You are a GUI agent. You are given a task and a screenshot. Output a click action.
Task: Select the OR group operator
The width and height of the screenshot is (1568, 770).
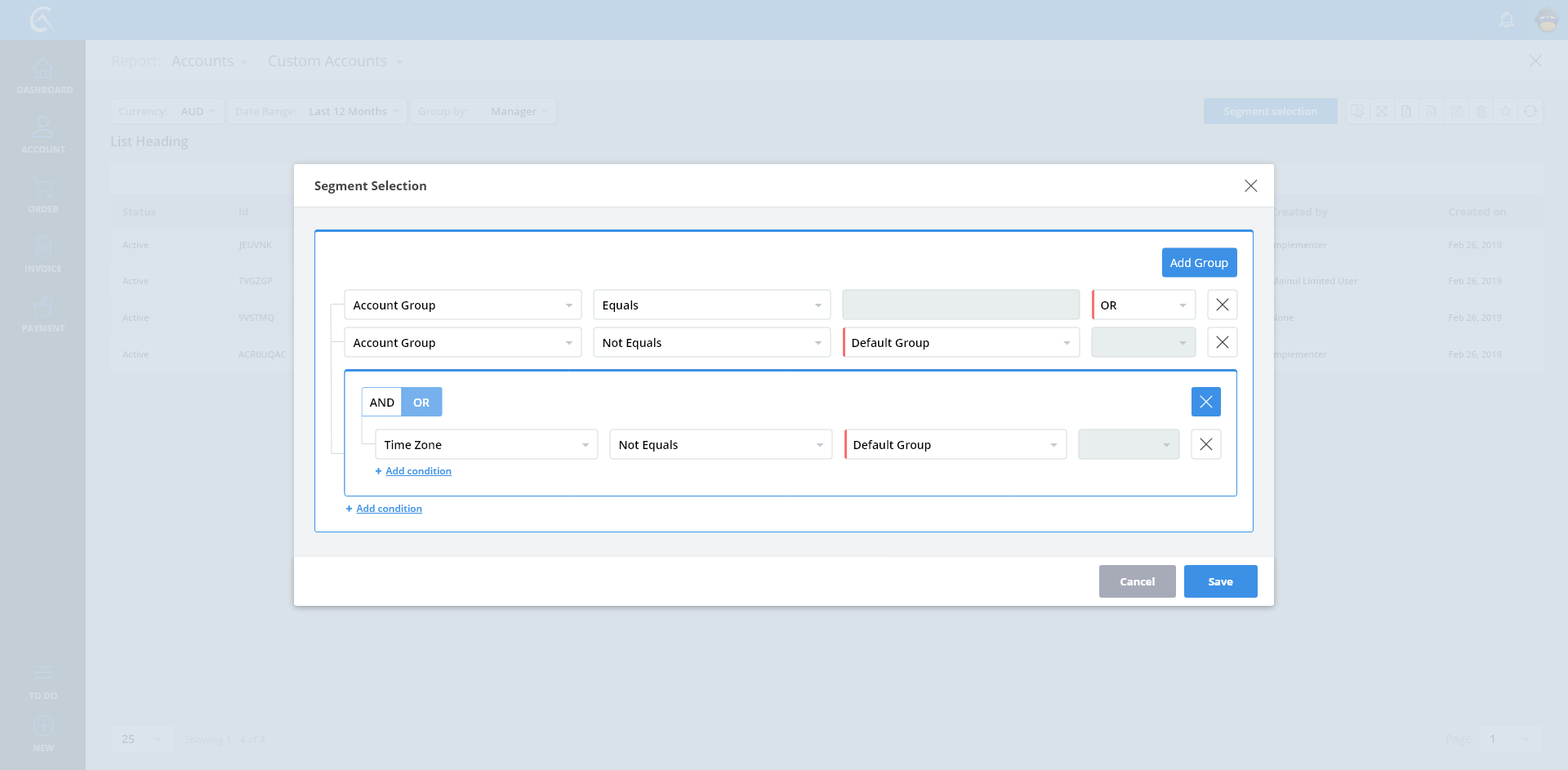(421, 403)
